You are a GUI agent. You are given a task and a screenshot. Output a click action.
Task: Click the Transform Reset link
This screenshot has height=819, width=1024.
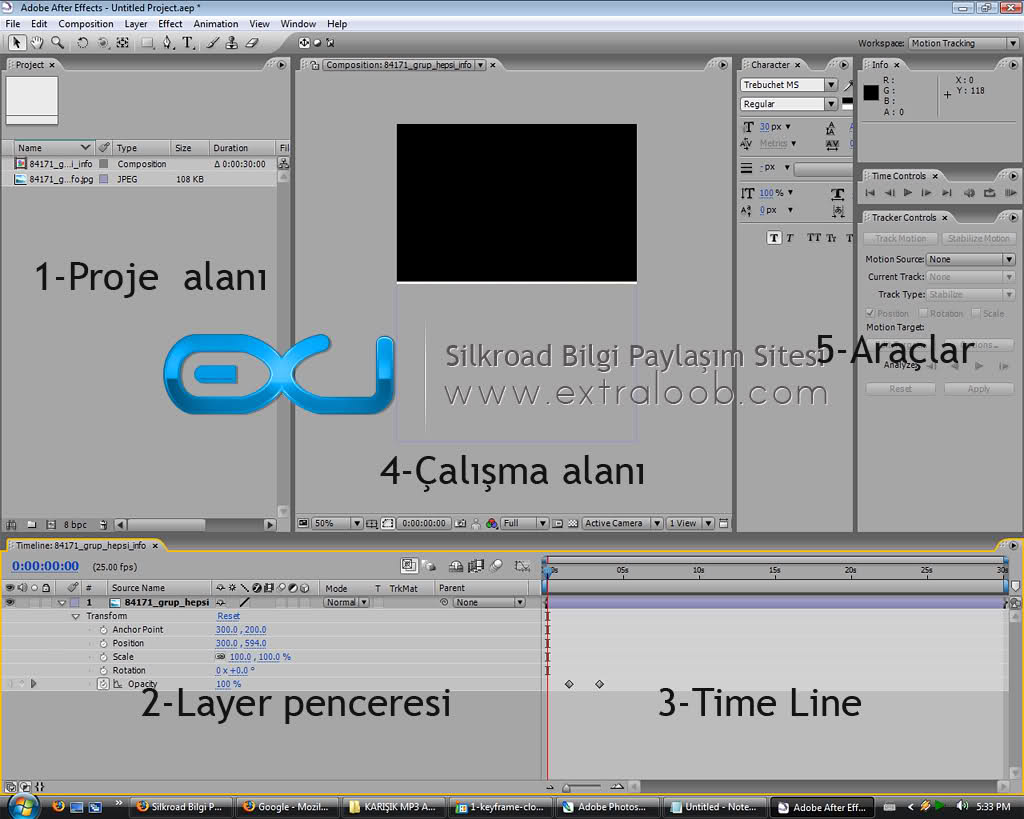tap(228, 616)
